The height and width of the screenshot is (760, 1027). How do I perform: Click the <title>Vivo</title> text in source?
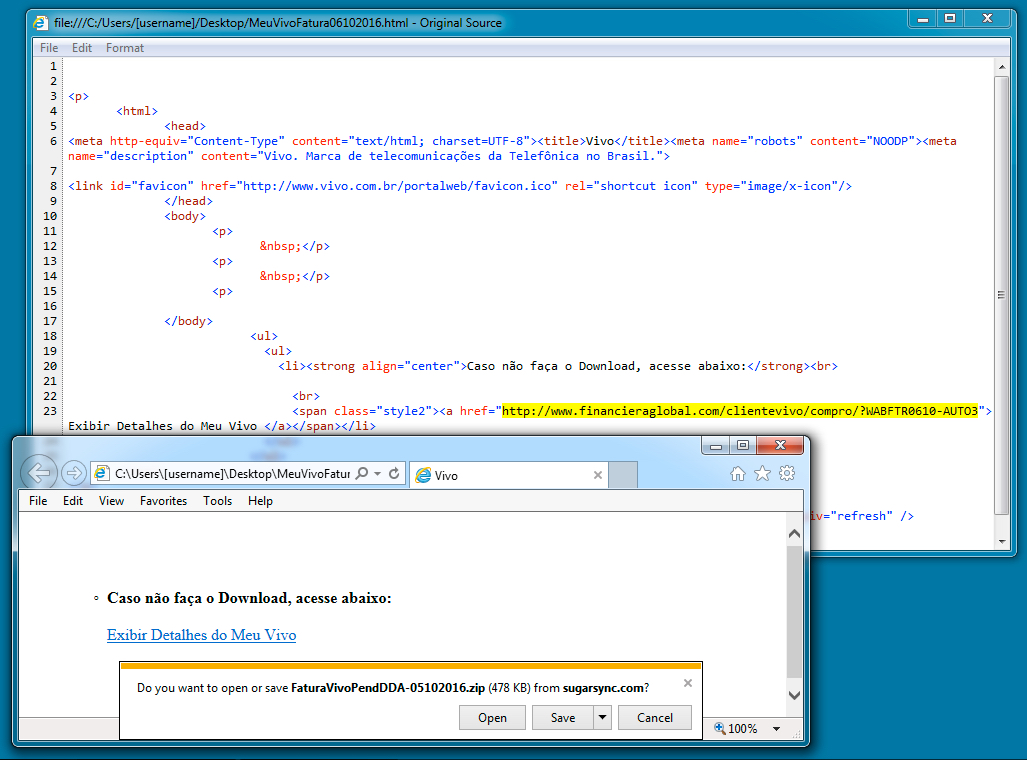click(607, 141)
